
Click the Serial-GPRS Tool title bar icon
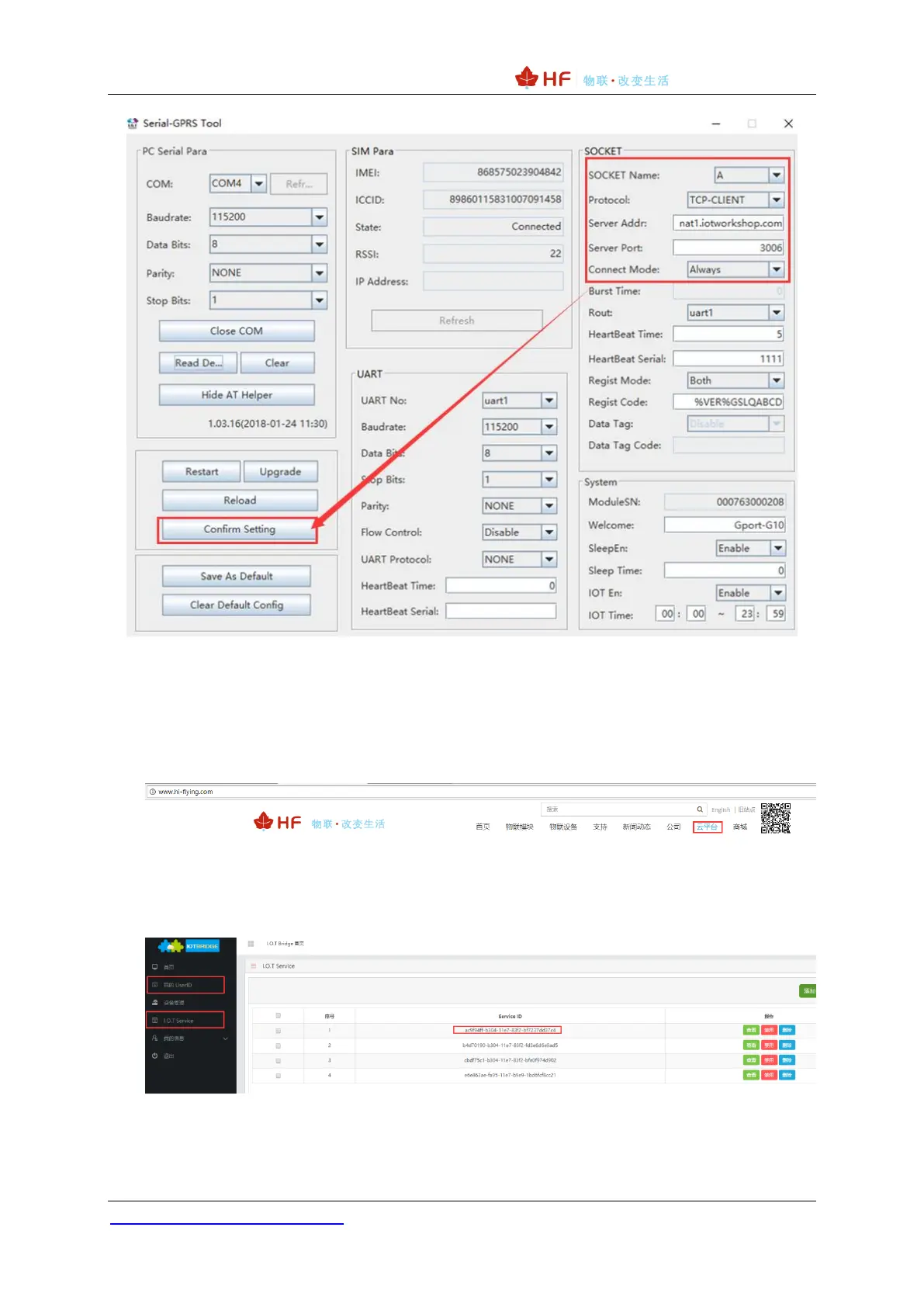pyautogui.click(x=133, y=123)
